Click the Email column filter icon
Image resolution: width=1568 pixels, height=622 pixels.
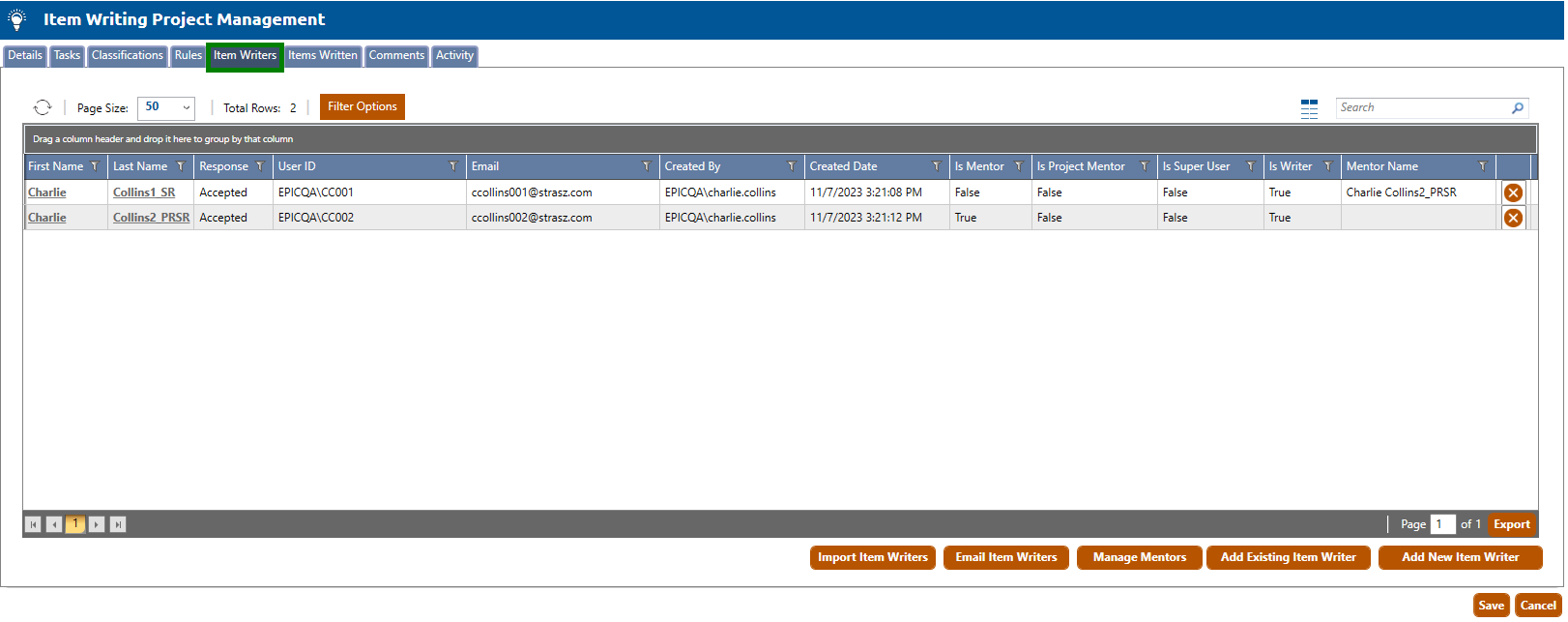coord(647,166)
